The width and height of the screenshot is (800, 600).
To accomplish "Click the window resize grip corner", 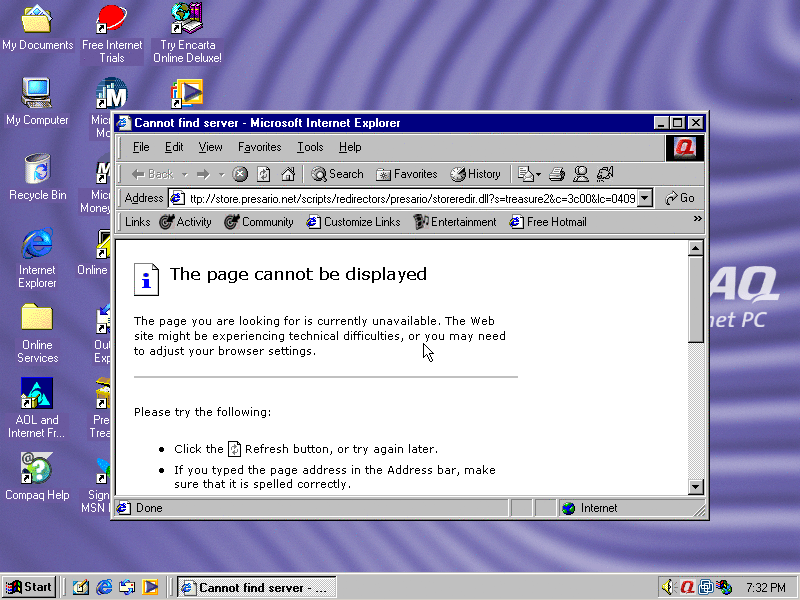I will click(699, 510).
